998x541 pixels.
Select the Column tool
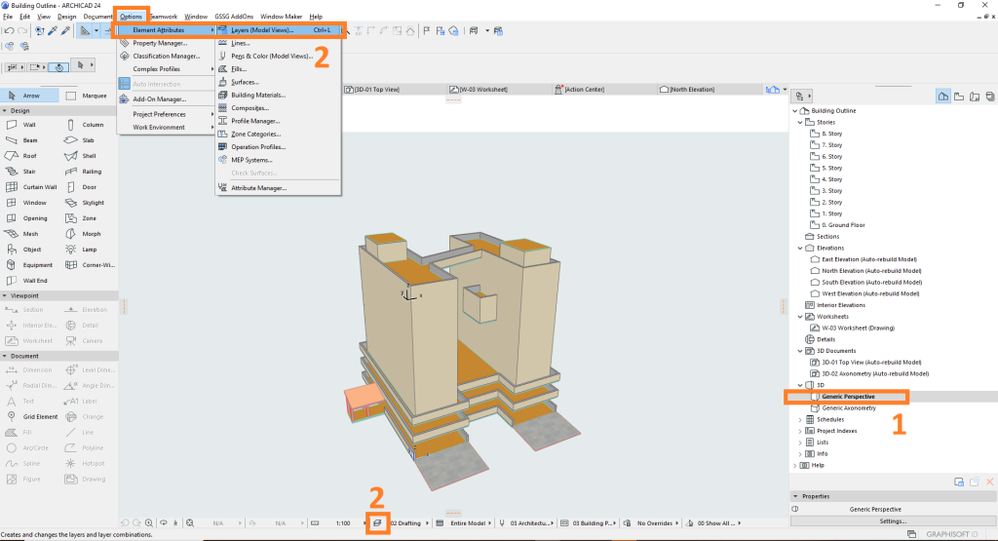click(x=86, y=125)
